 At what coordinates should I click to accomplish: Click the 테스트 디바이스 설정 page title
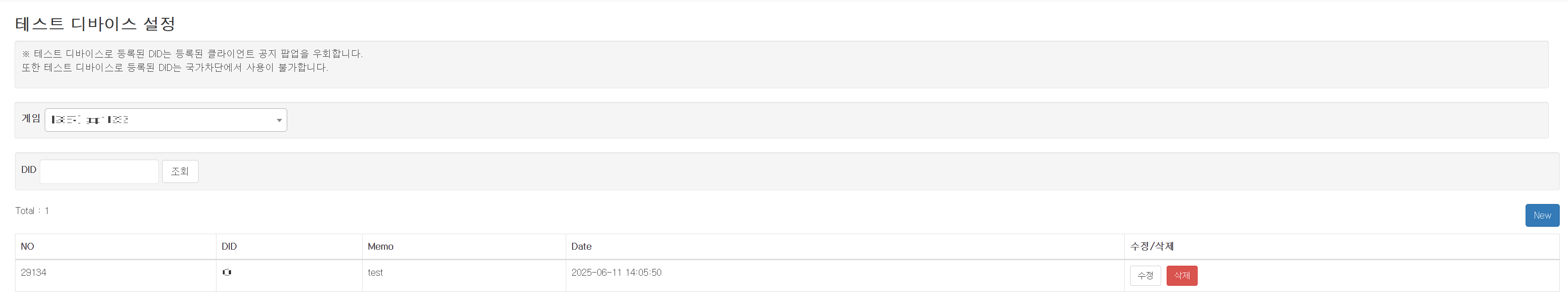click(95, 24)
